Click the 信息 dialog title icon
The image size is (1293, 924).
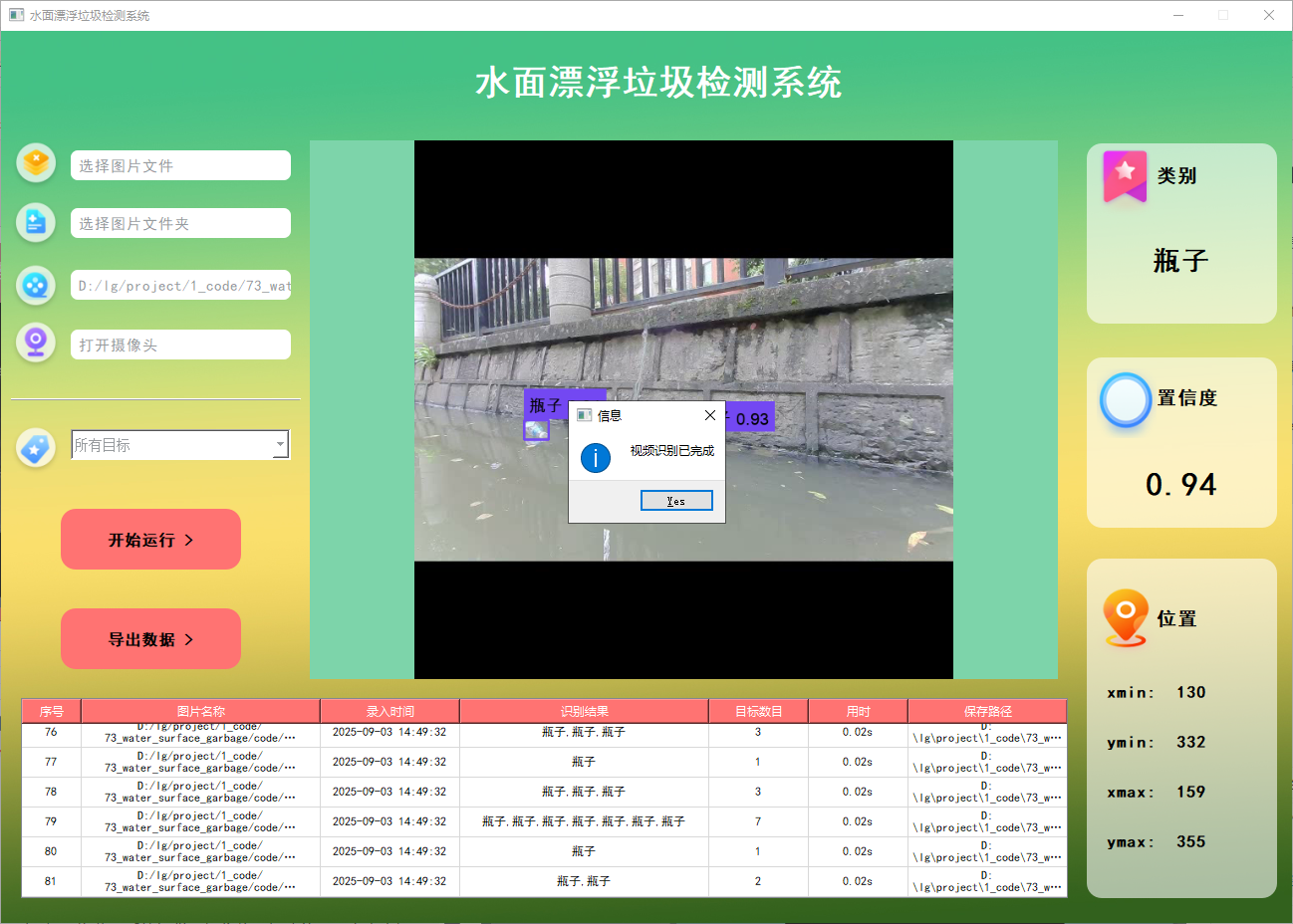tap(585, 415)
